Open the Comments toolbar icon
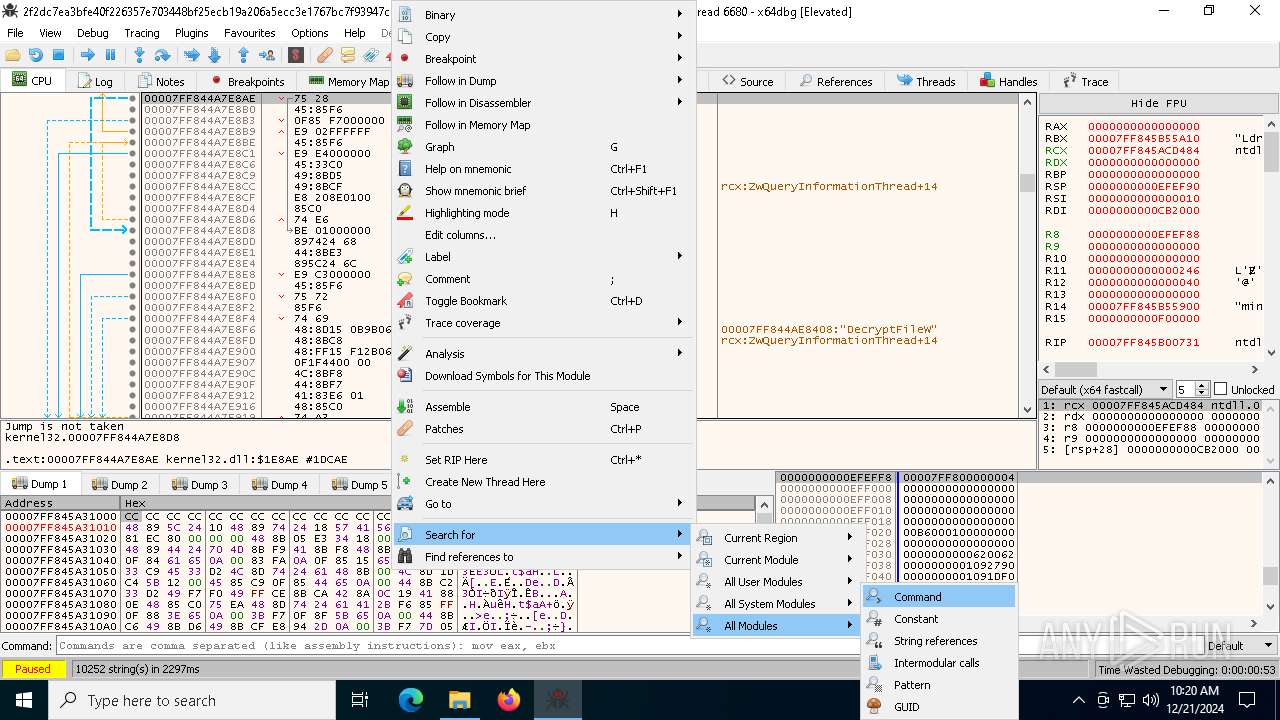The width and height of the screenshot is (1280, 720). [348, 55]
